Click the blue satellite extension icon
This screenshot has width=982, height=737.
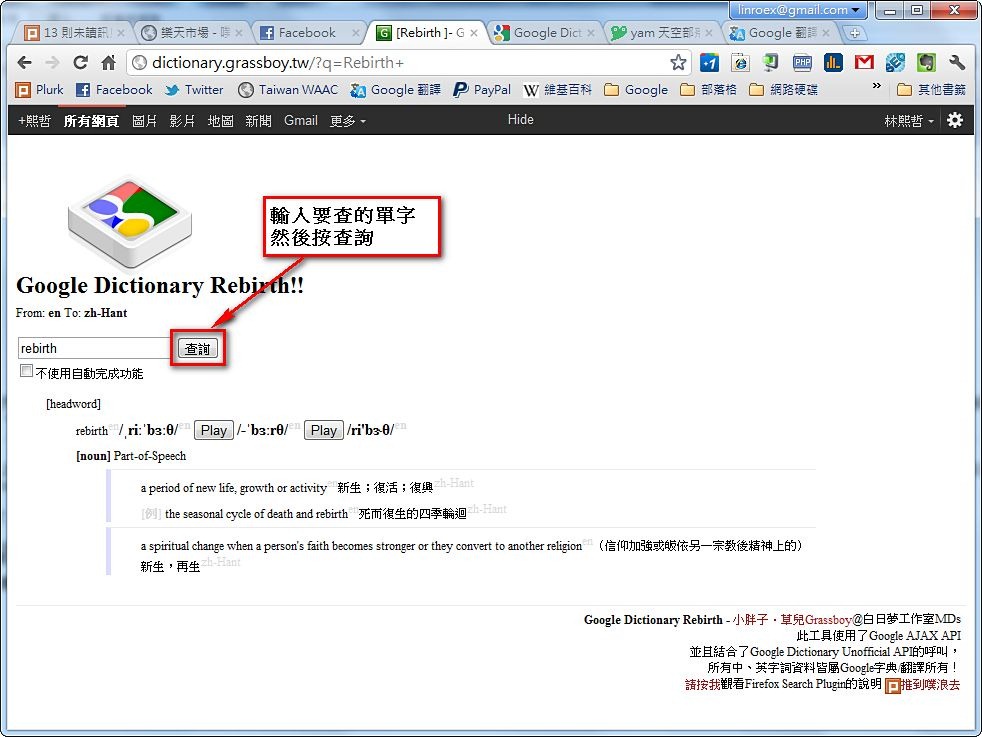tap(895, 63)
